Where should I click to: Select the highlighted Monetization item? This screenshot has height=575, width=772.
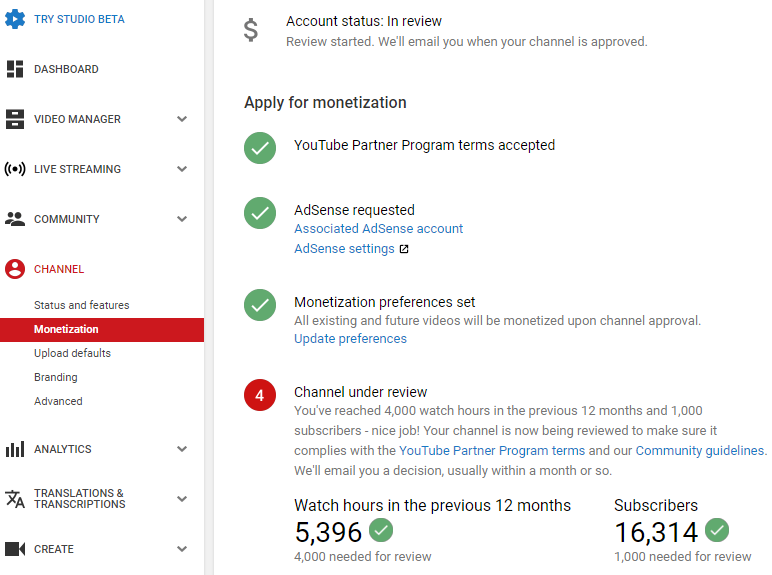click(102, 329)
